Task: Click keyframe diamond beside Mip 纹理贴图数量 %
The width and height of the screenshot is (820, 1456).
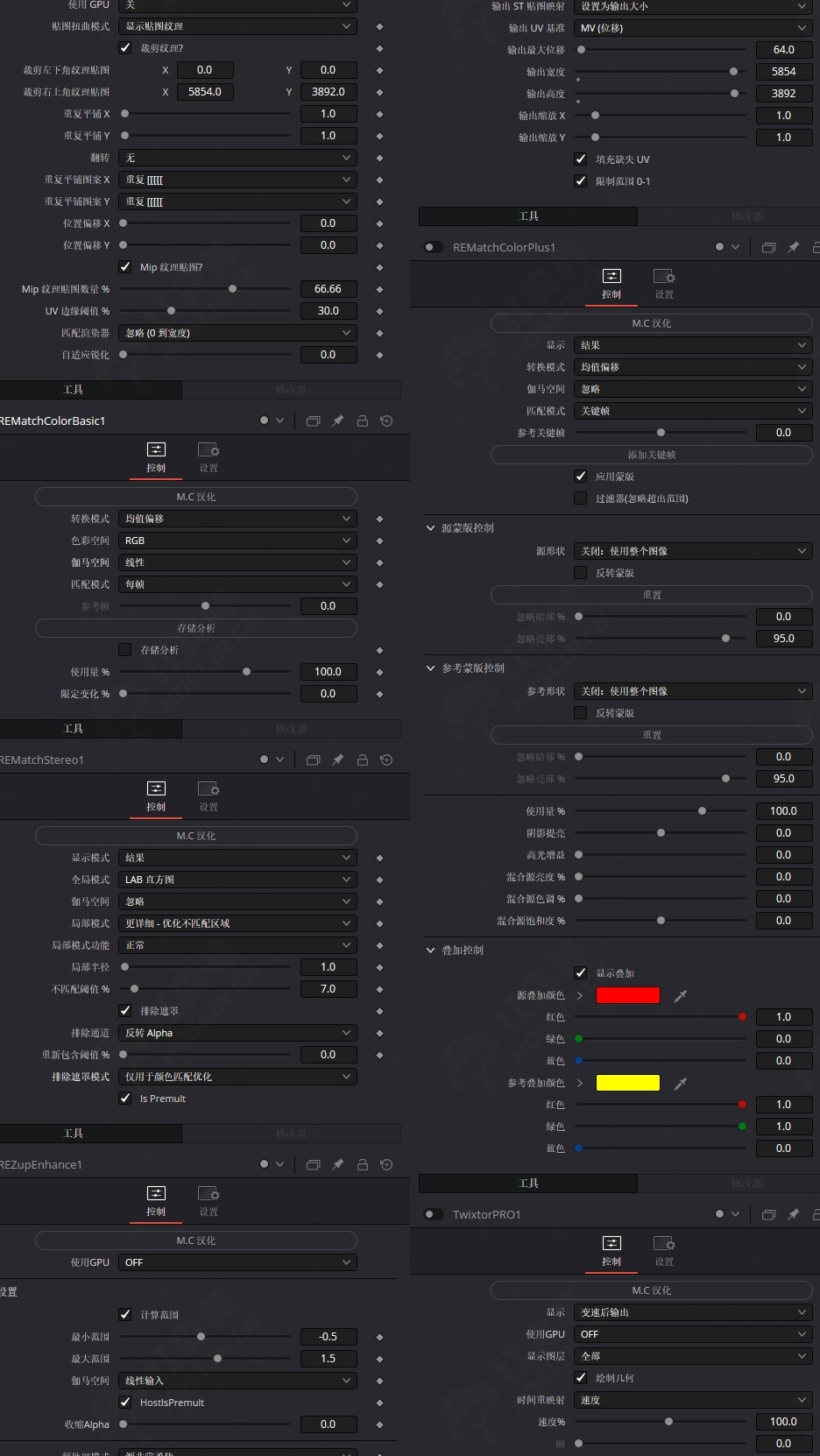Action: (x=379, y=289)
